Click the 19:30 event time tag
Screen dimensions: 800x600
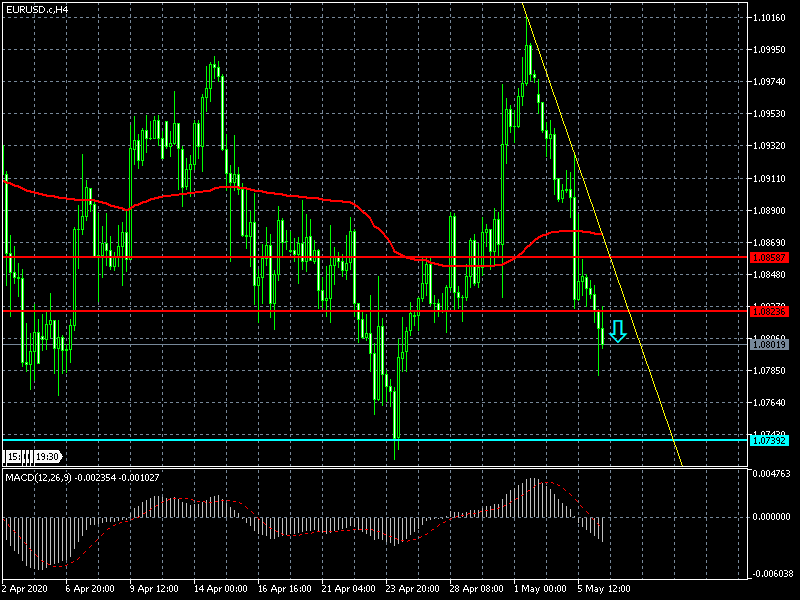point(47,457)
